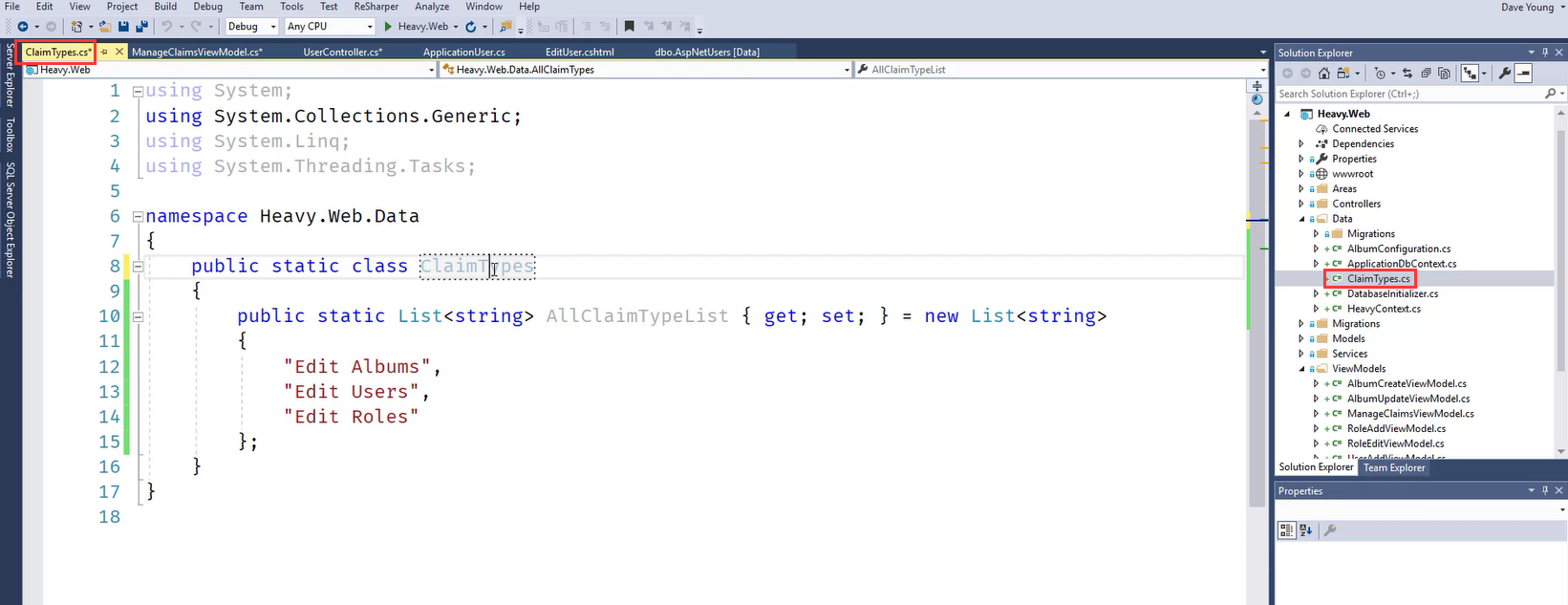Click the Sync with Active Document icon

(x=1407, y=74)
